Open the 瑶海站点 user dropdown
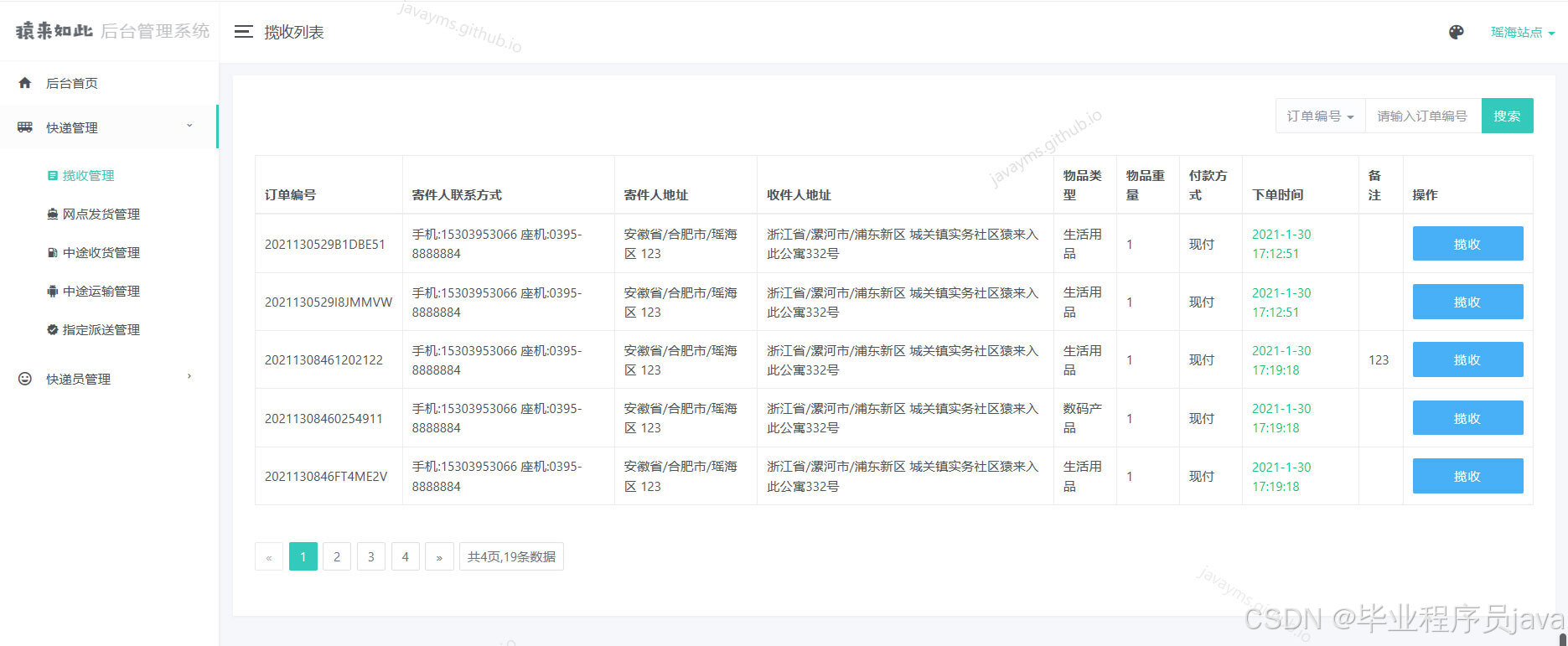This screenshot has height=646, width=1568. [1523, 33]
